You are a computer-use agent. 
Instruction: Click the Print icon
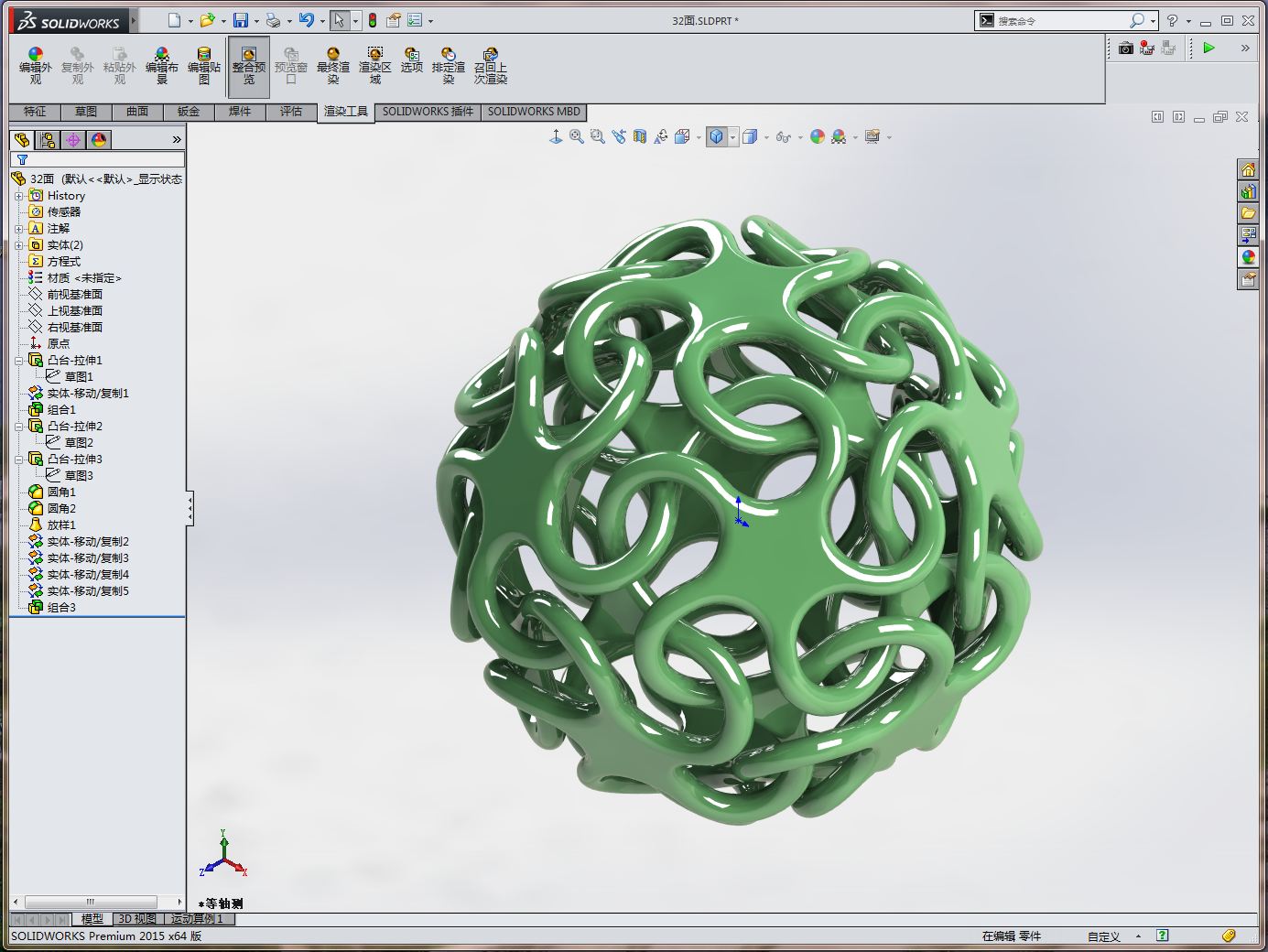pos(273,20)
